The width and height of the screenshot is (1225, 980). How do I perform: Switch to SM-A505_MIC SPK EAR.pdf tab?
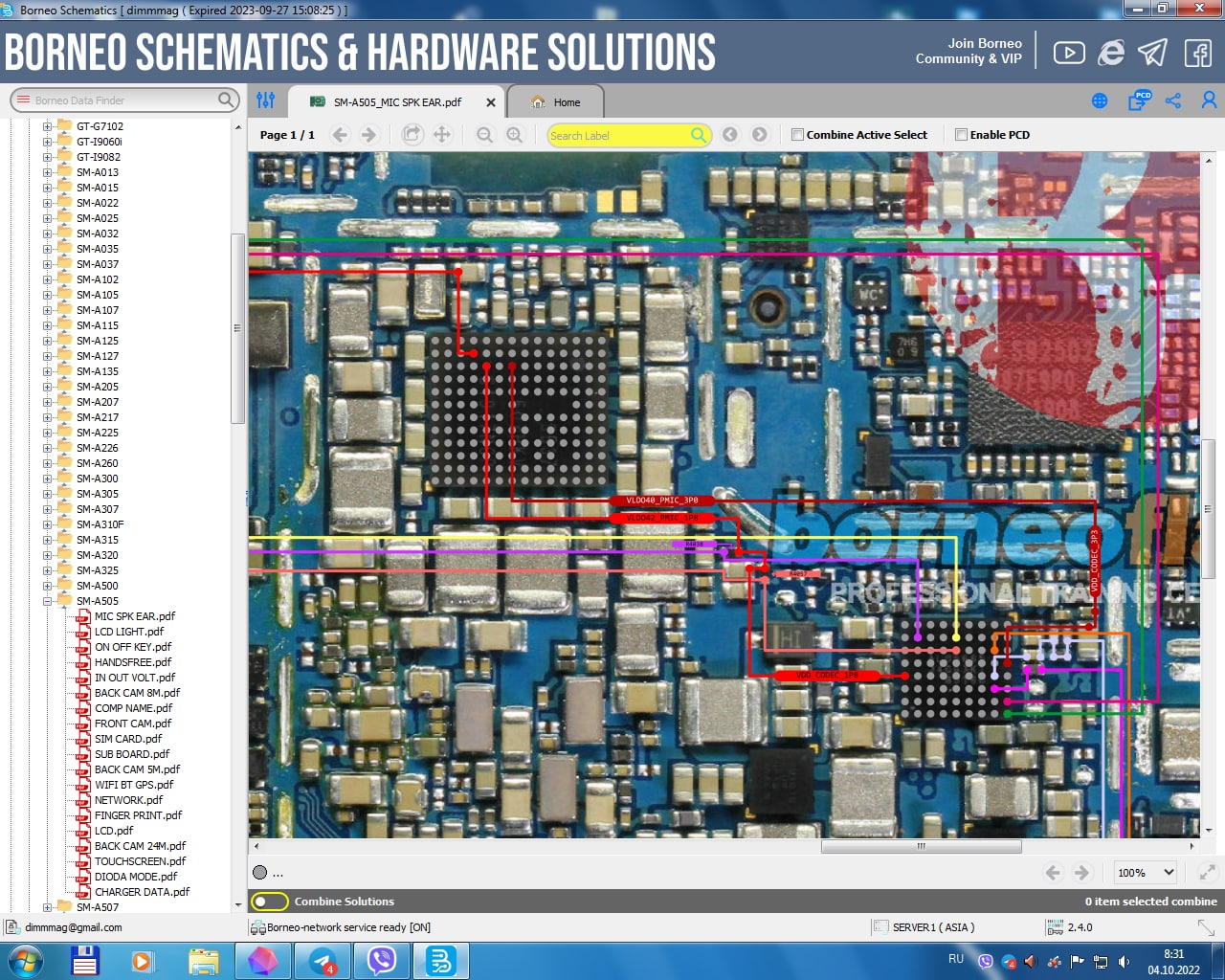click(x=397, y=102)
